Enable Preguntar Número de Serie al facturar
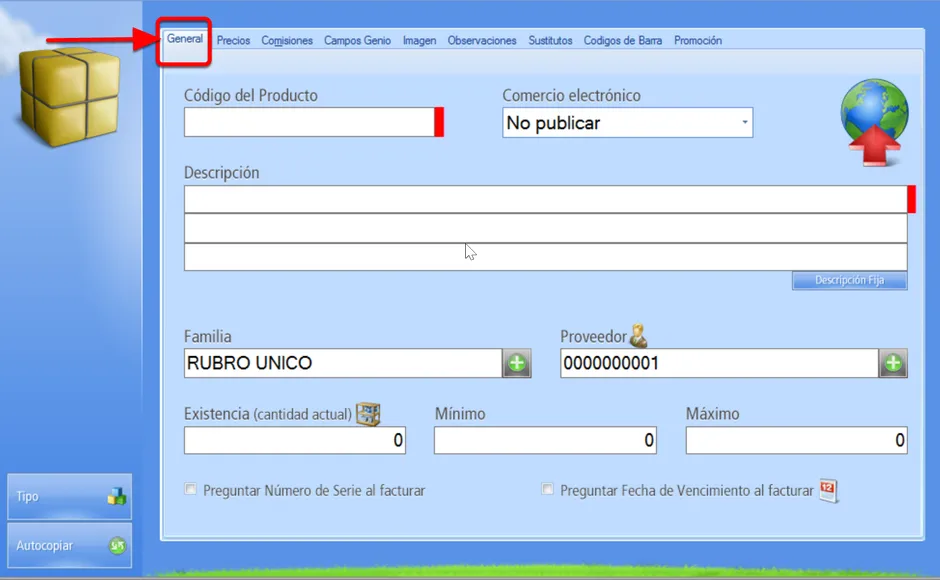This screenshot has height=580, width=940. [191, 489]
